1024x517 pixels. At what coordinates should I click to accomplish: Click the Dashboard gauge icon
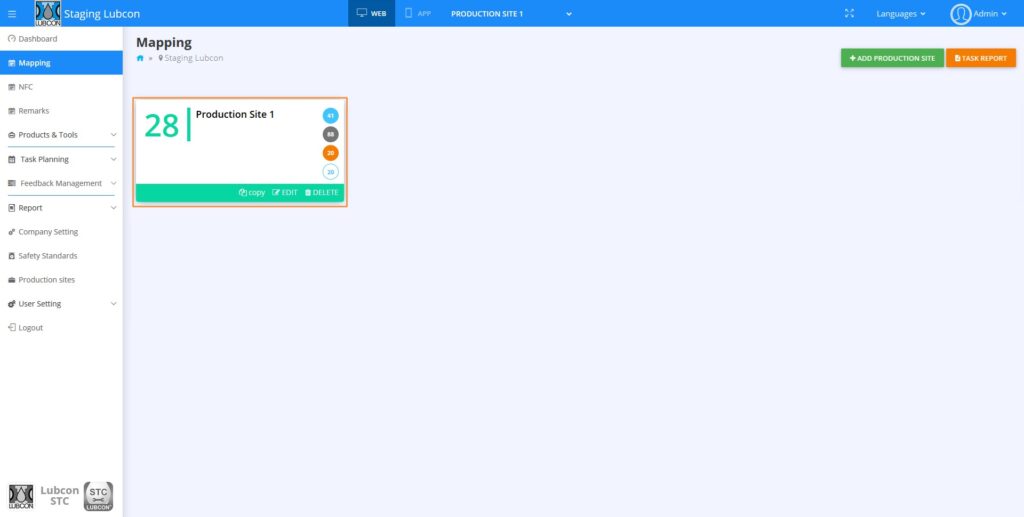point(11,39)
